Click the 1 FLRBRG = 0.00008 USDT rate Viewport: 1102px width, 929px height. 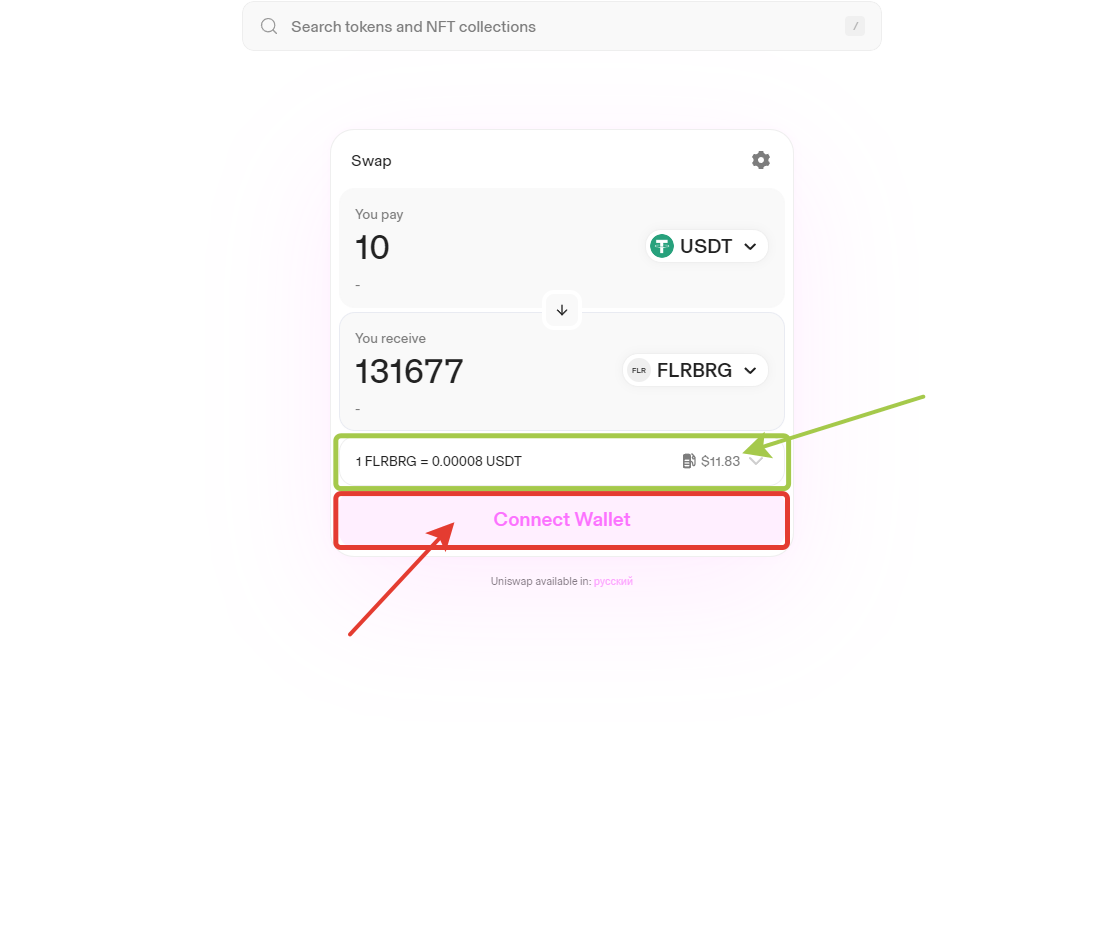[x=438, y=461]
